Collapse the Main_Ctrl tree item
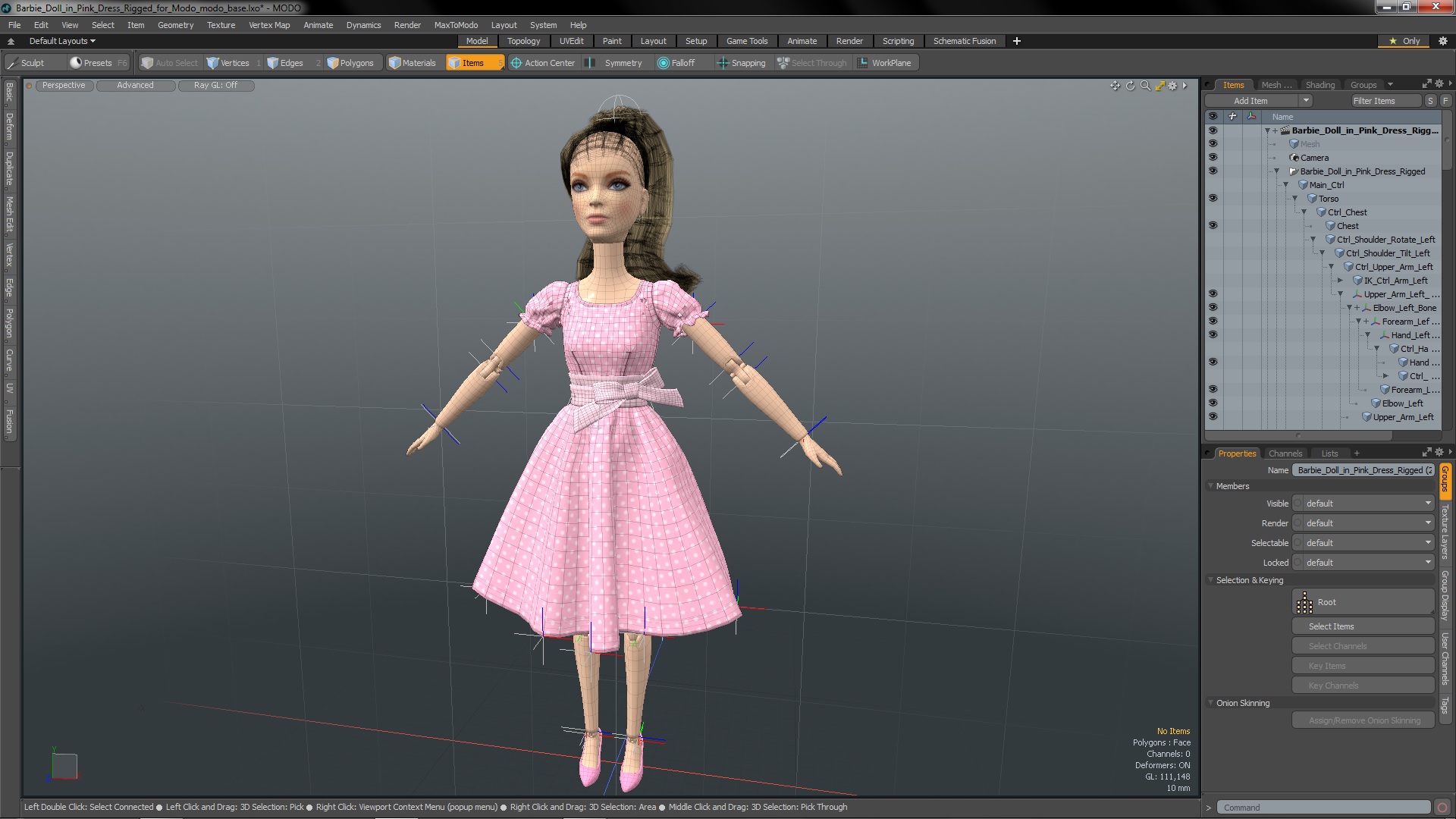The image size is (1456, 819). [1286, 185]
